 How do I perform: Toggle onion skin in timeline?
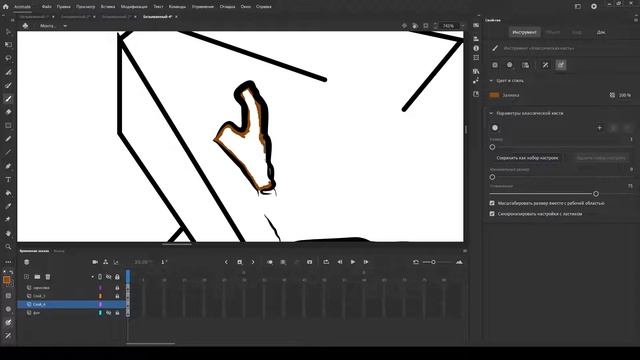click(270, 262)
